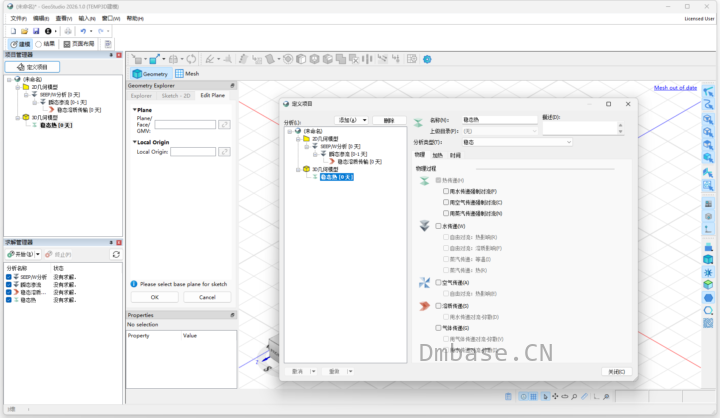Screen dimensions: 720x418
Task: Select 稳态热 in the project manager tree
Action: pos(56,125)
